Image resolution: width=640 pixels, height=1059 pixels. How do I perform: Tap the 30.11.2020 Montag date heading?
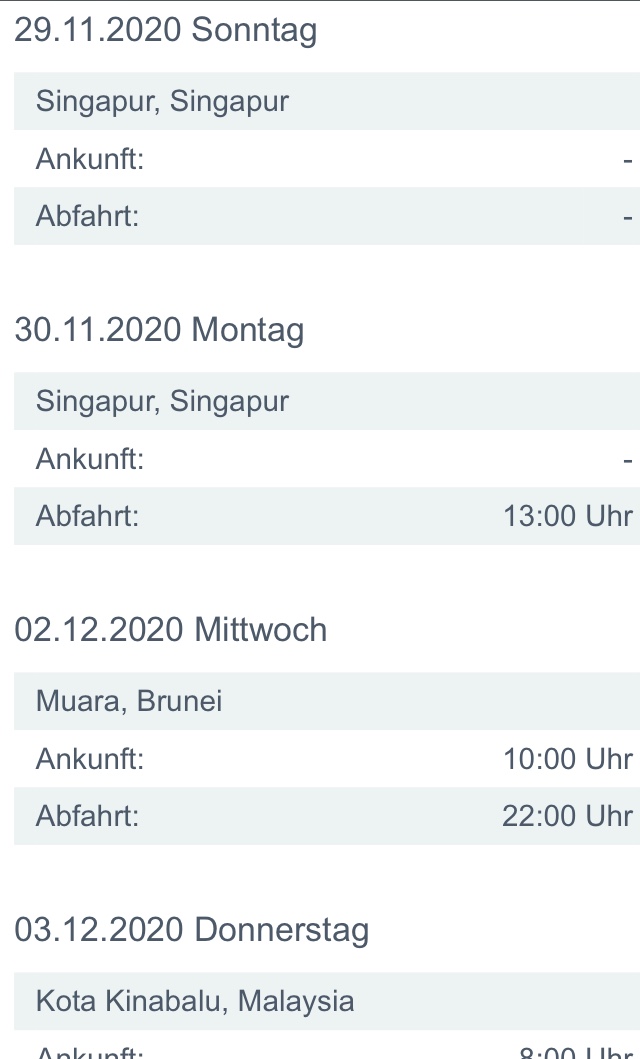point(159,330)
